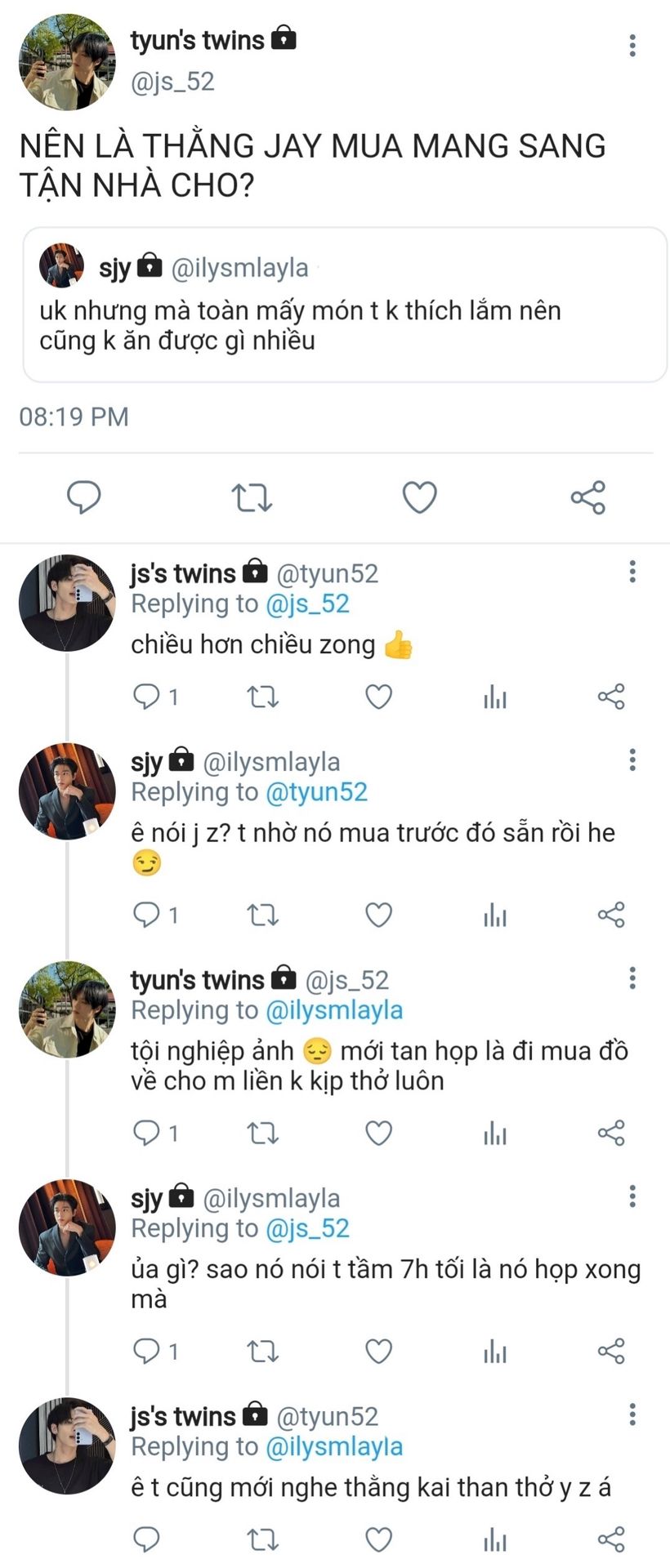Click @js_52 link in "chiều hơn chiều zong" reply
Screen dimensions: 670x1568
click(307, 604)
